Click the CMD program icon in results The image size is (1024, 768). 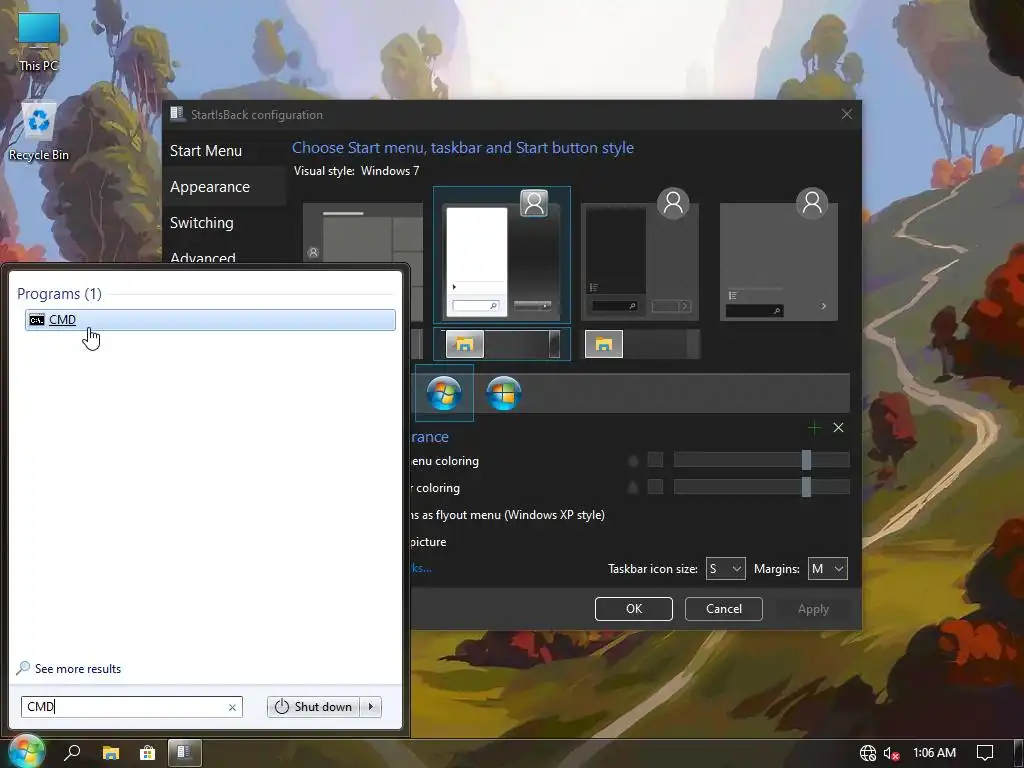[x=37, y=320]
